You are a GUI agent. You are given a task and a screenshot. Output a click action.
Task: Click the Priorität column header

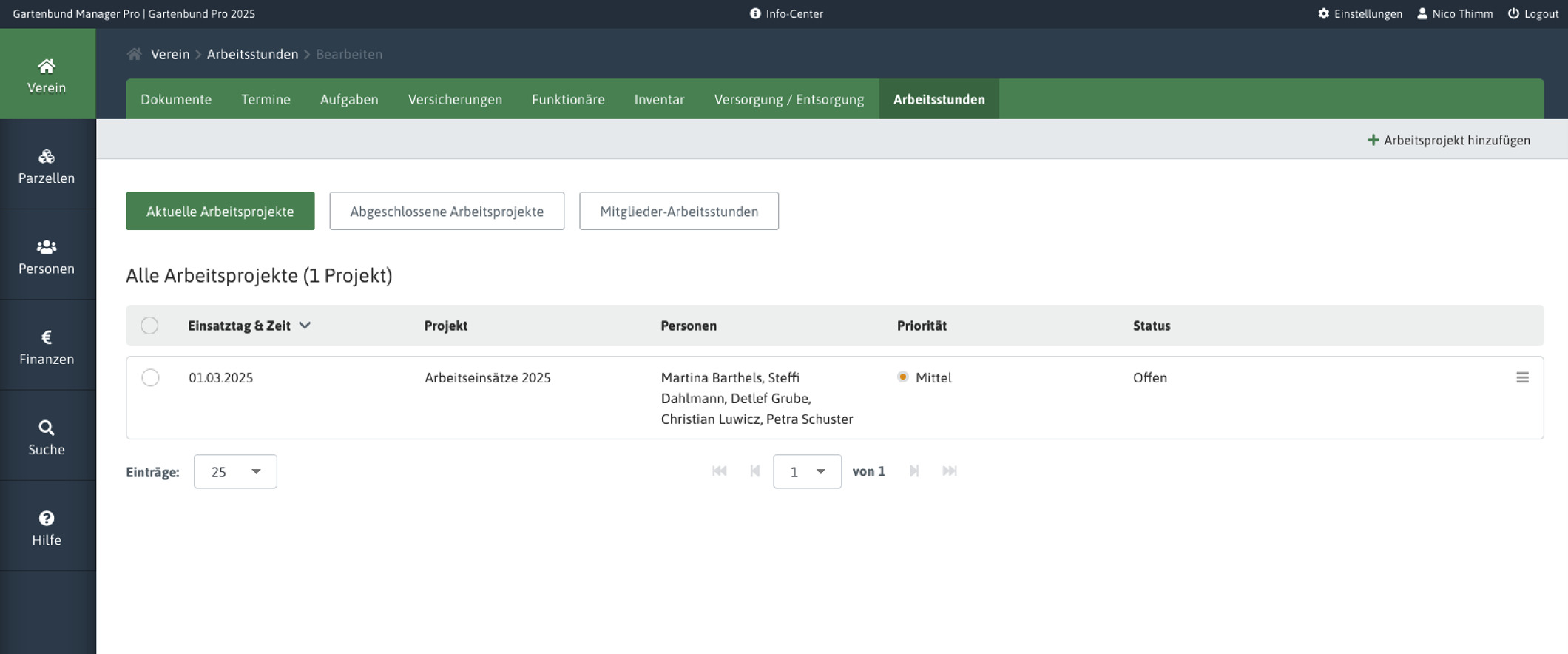[922, 326]
